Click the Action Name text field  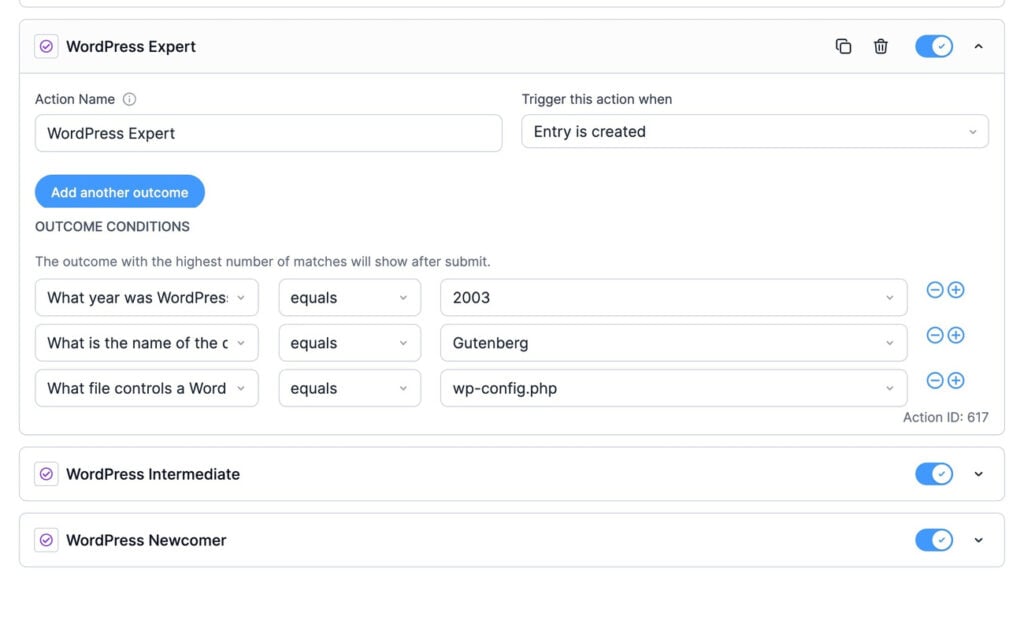pyautogui.click(x=268, y=133)
